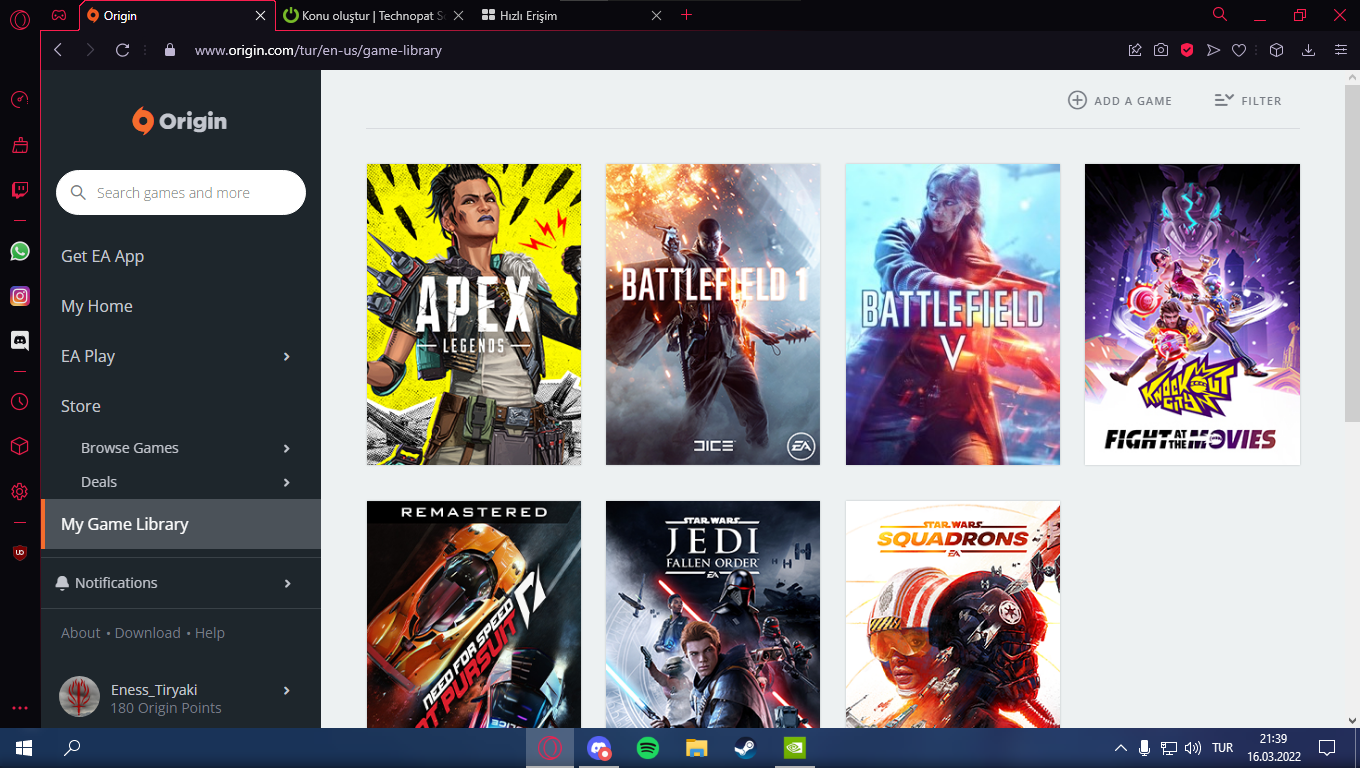1360x768 pixels.
Task: Open the Windows Start menu
Action: click(x=24, y=747)
